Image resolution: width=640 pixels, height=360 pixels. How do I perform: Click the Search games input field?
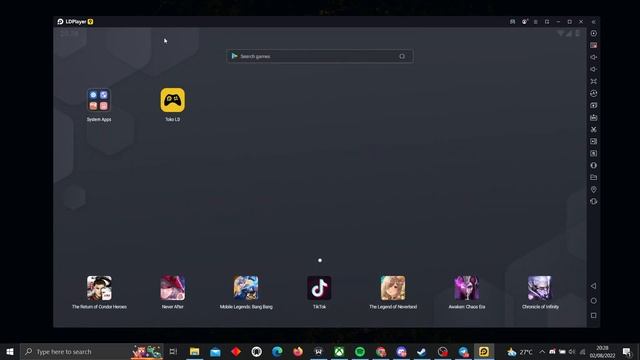tap(320, 56)
